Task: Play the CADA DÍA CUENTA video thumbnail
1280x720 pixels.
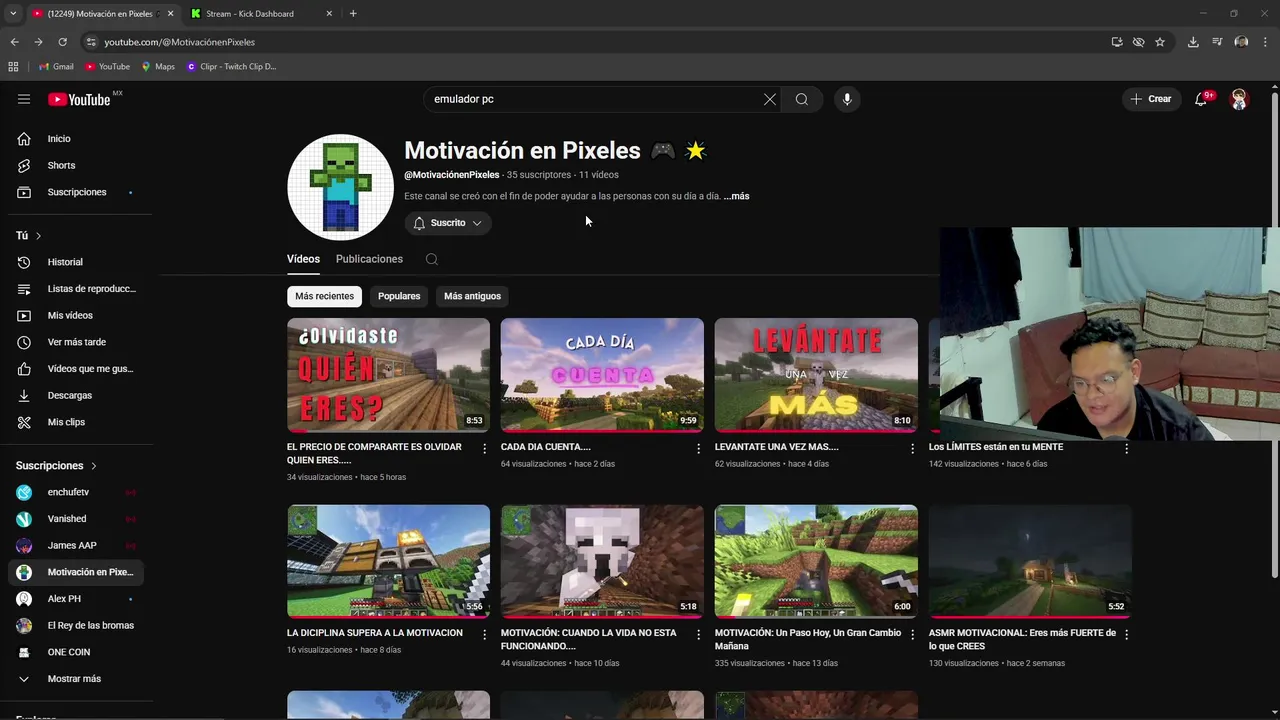Action: tap(602, 375)
